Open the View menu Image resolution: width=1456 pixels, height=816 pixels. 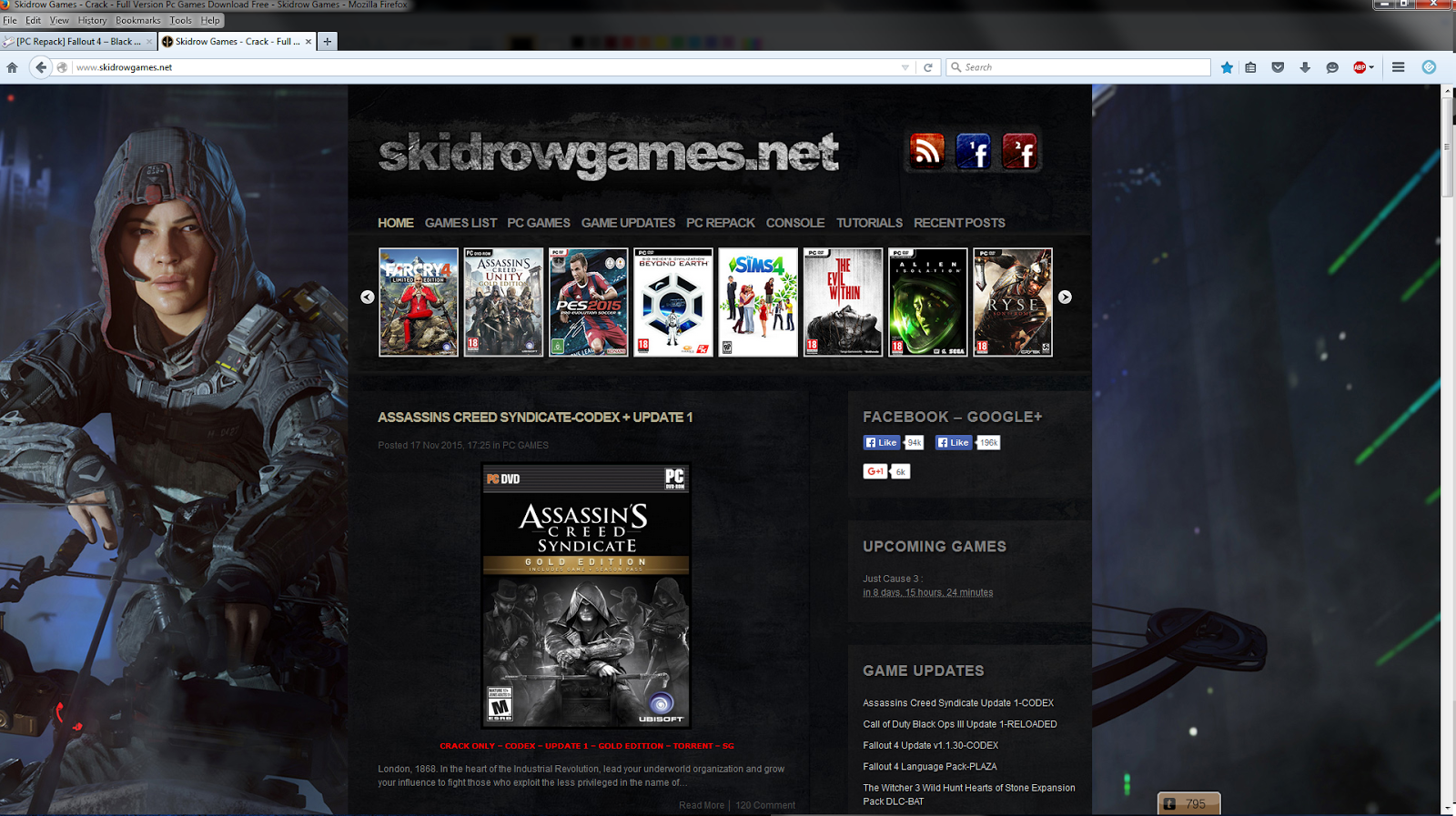59,20
